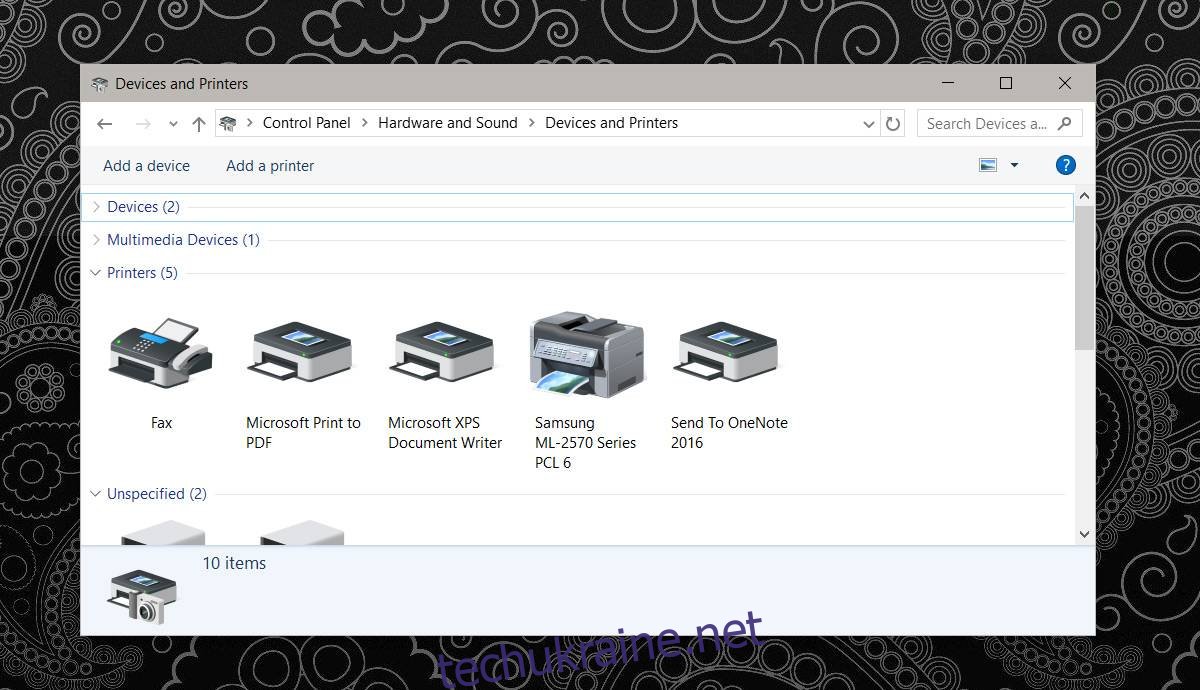Open the dropdown after Control Panel breadcrumb
This screenshot has width=1200, height=690.
tap(365, 123)
